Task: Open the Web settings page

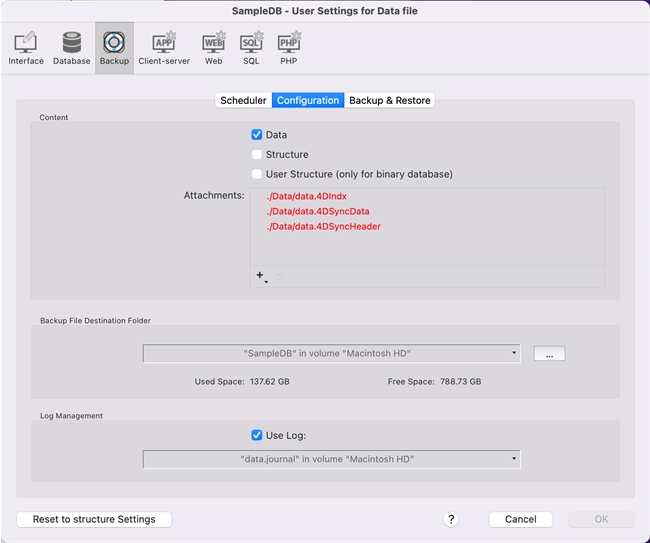Action: (x=214, y=48)
